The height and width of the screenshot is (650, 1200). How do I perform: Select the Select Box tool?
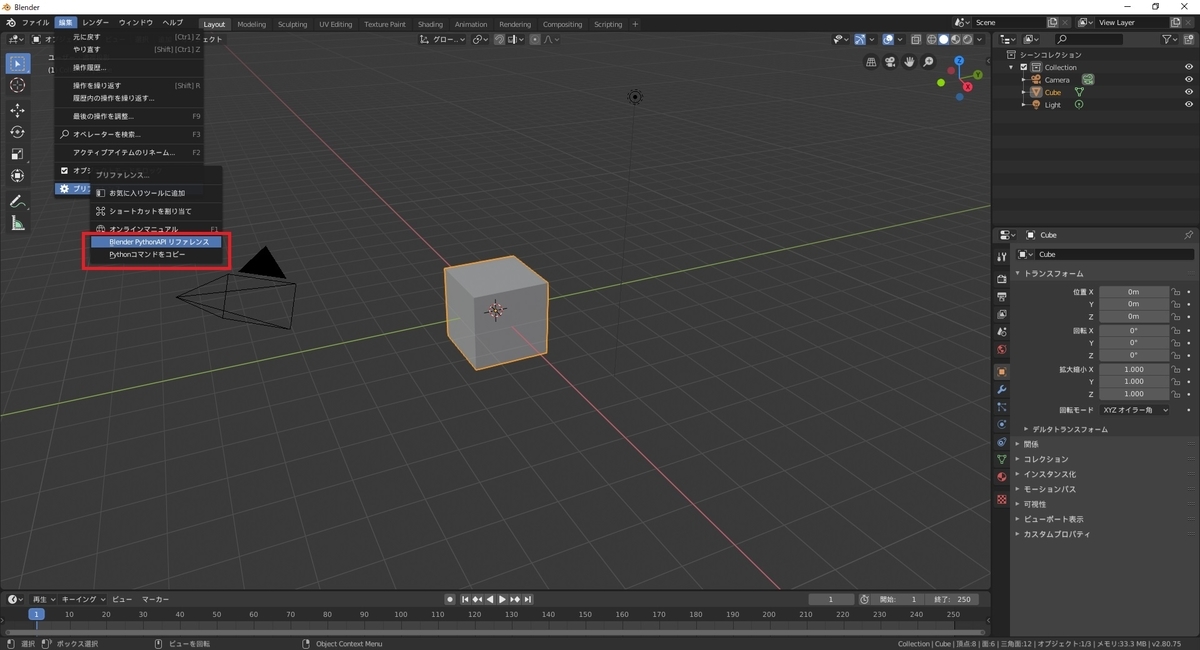[17, 64]
